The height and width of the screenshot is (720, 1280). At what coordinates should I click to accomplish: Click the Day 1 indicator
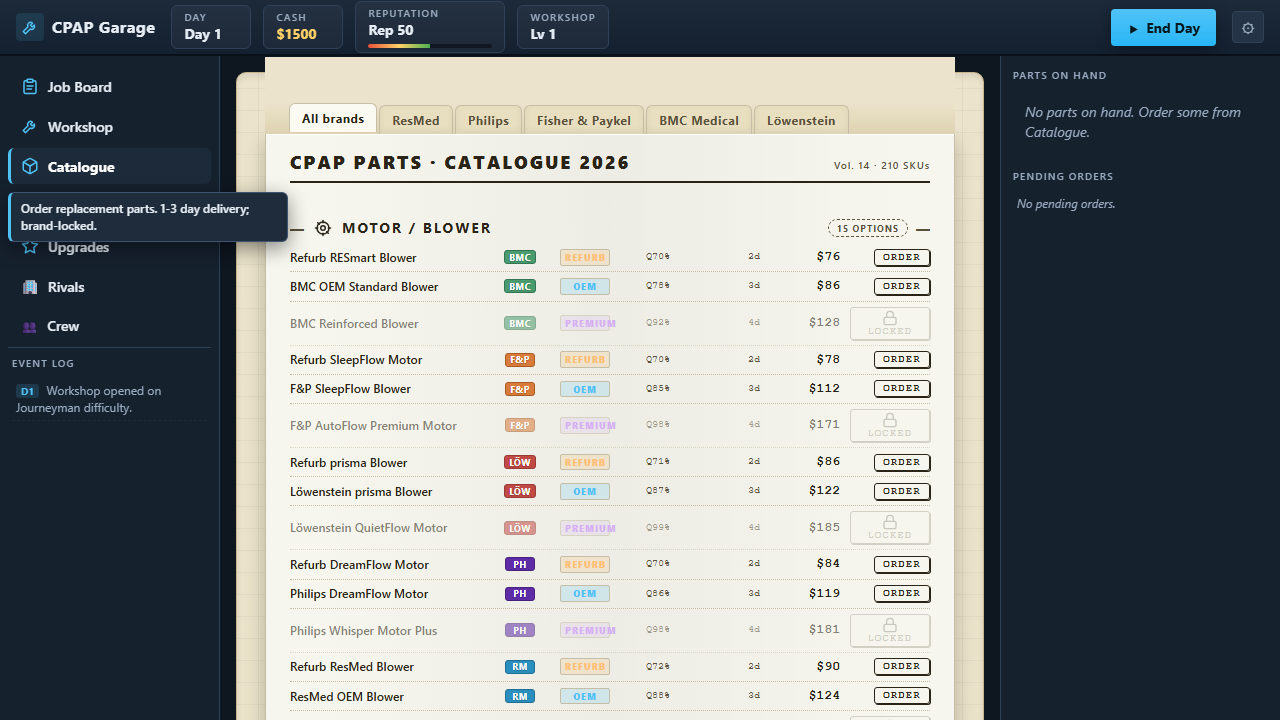[x=211, y=27]
